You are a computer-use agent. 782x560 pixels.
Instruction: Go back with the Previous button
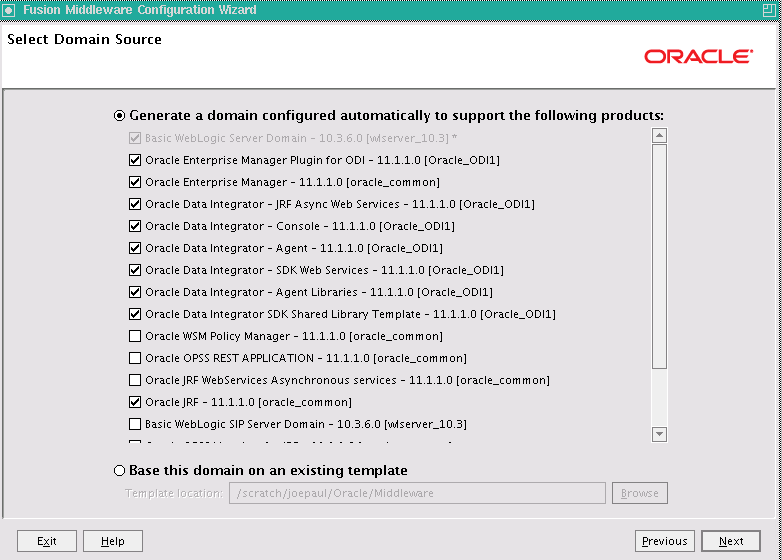665,541
